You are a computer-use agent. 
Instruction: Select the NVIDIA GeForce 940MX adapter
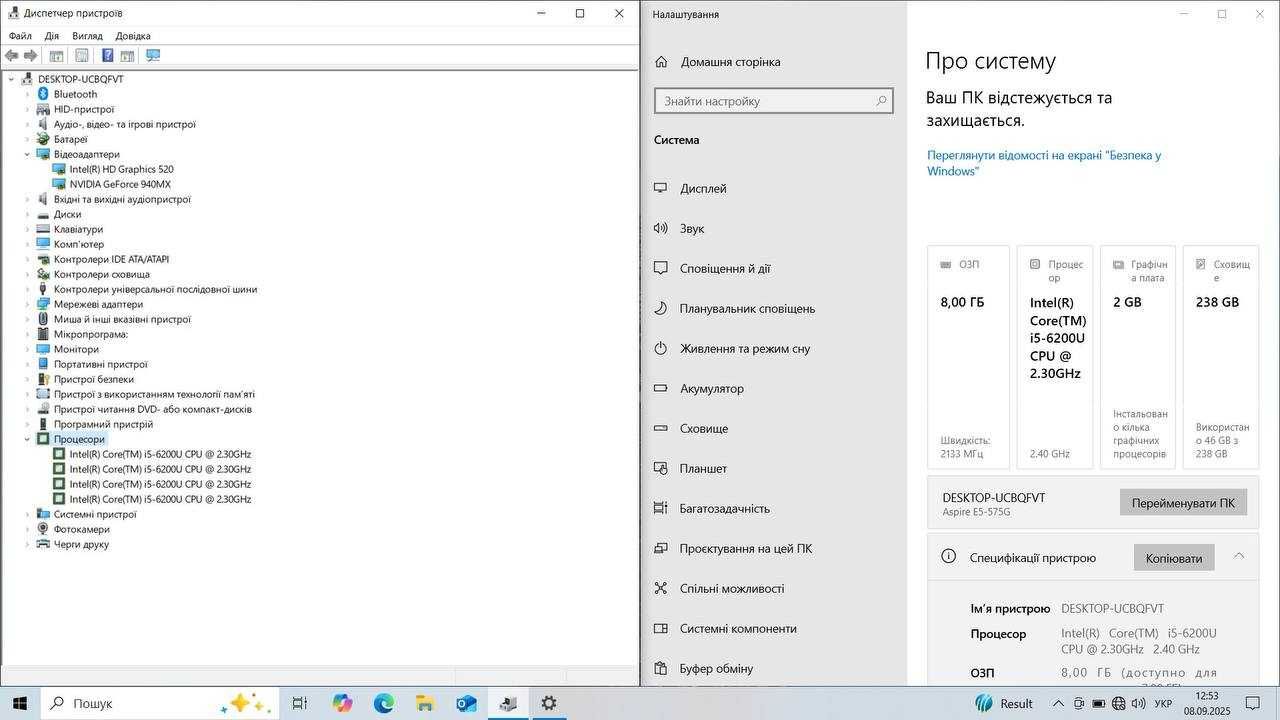(x=120, y=184)
